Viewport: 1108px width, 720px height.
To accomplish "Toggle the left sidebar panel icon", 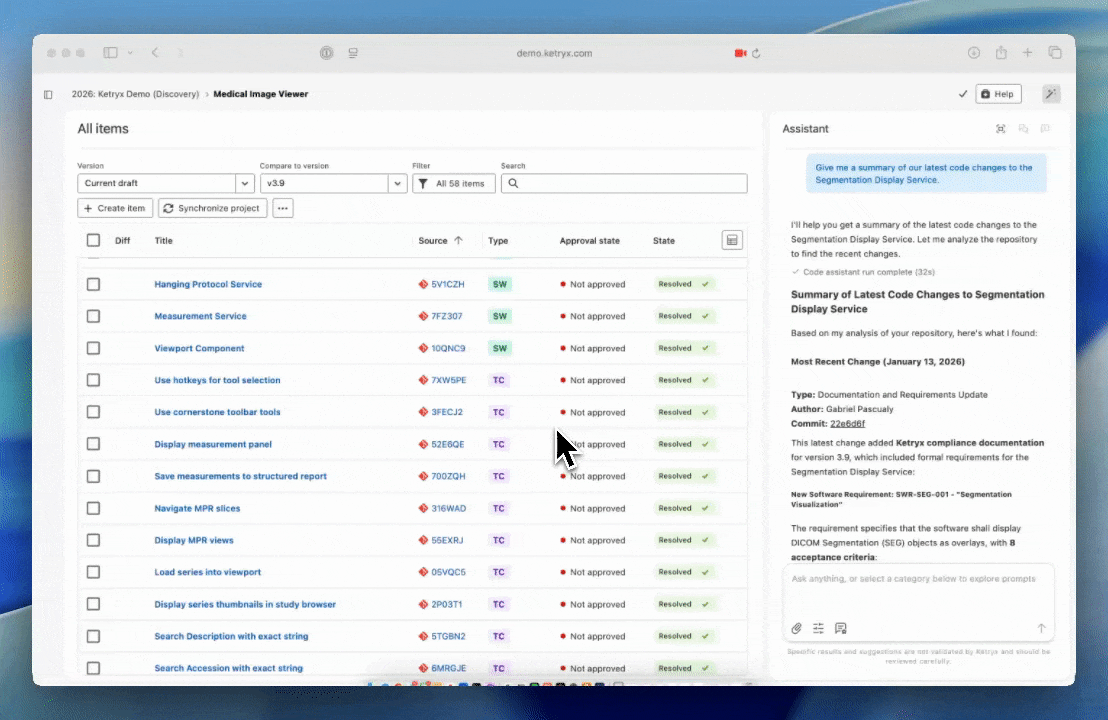I will tap(48, 95).
